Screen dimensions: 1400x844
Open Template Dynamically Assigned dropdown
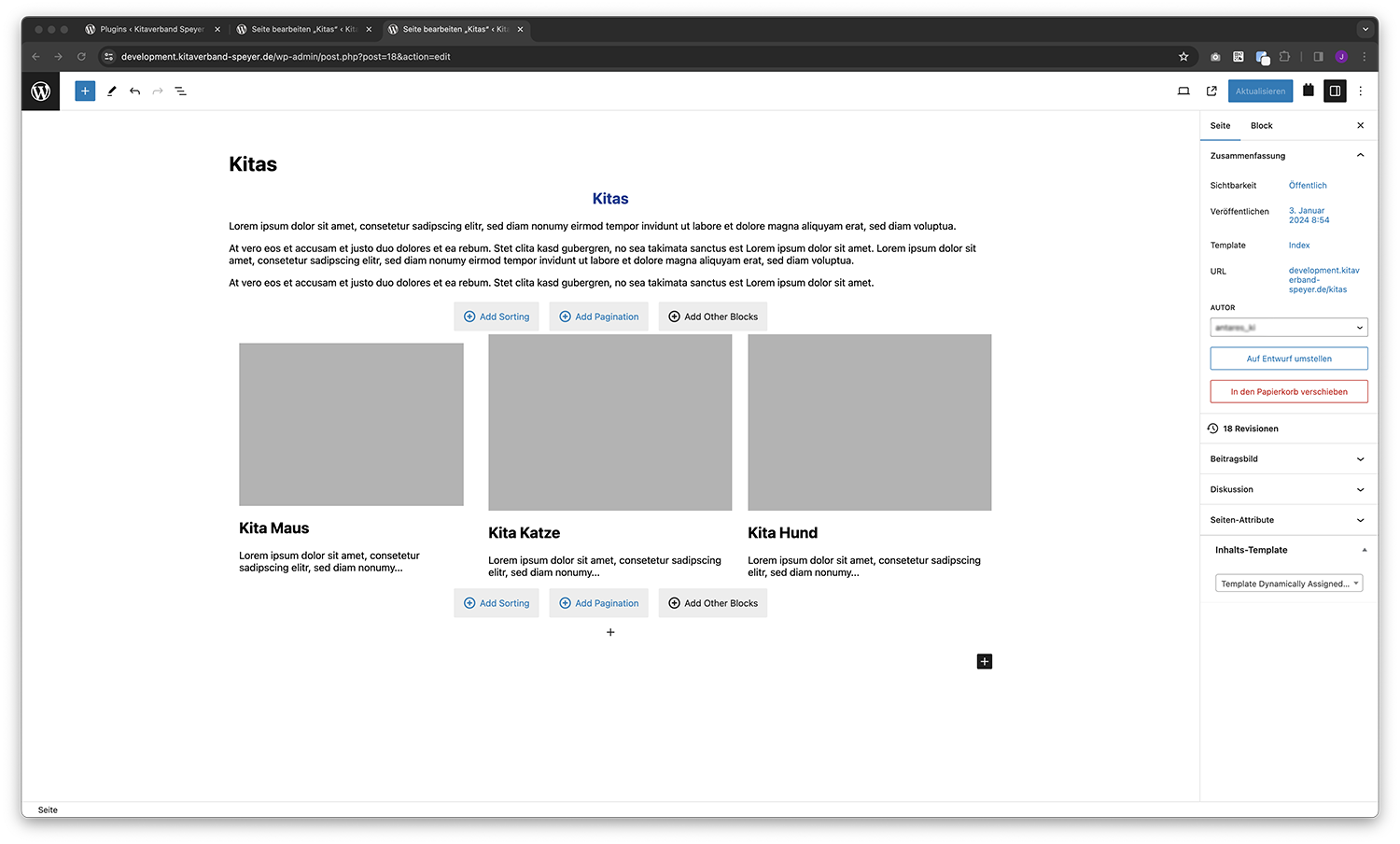(x=1289, y=584)
